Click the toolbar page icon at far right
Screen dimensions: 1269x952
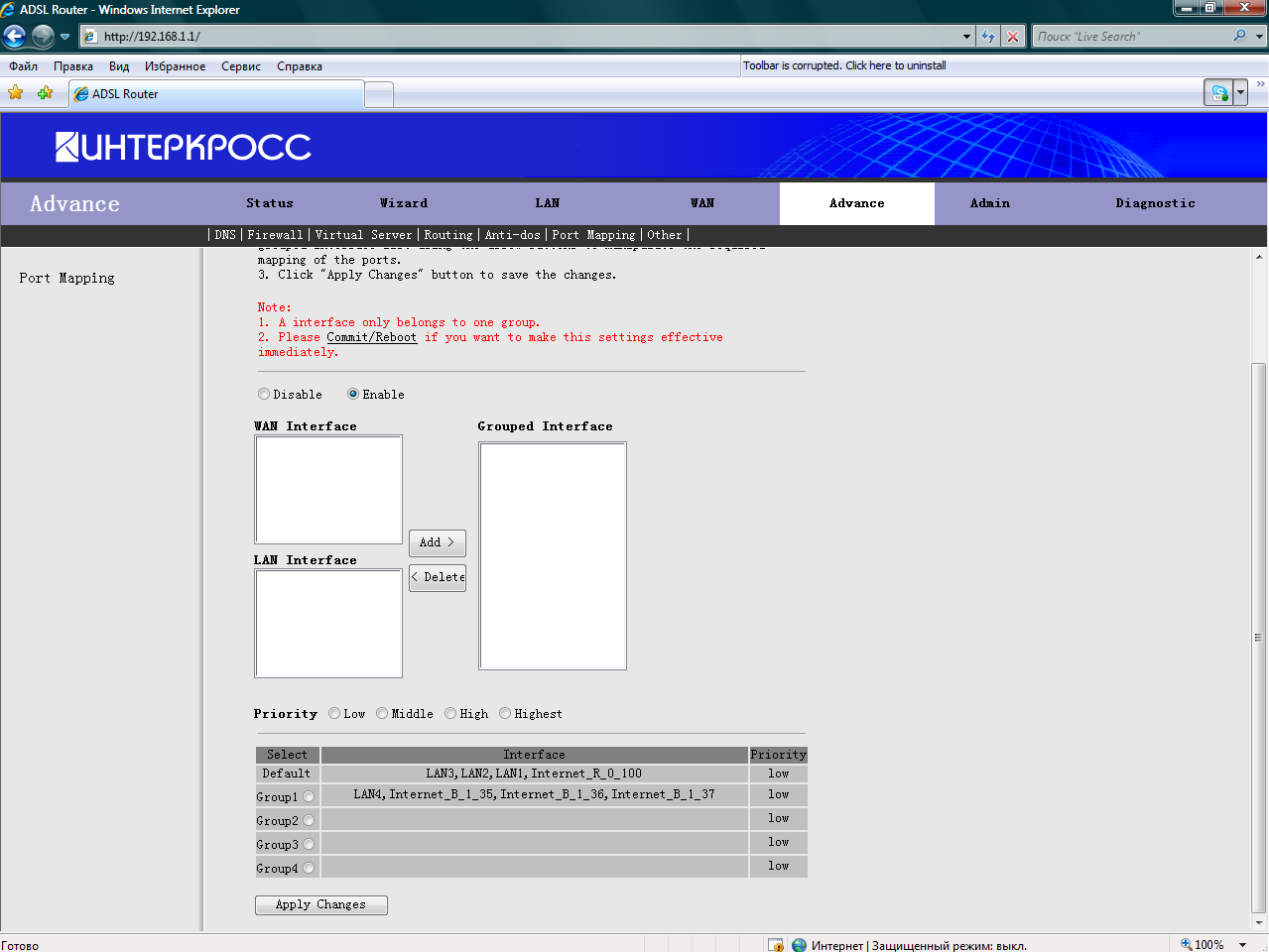click(x=1219, y=93)
